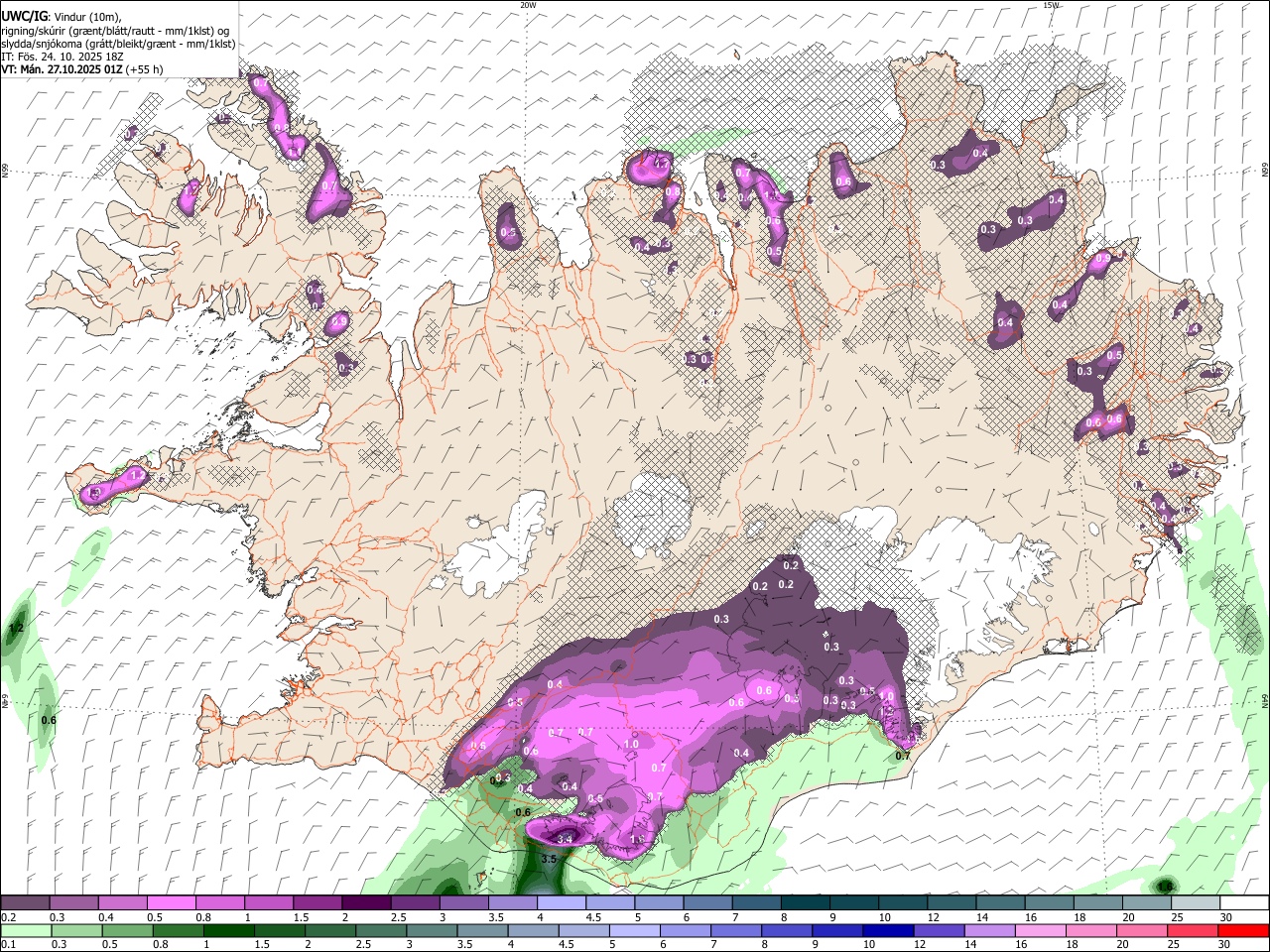1270x952 pixels.
Task: Click the '15W' longitude label at top
Action: pos(1051,5)
